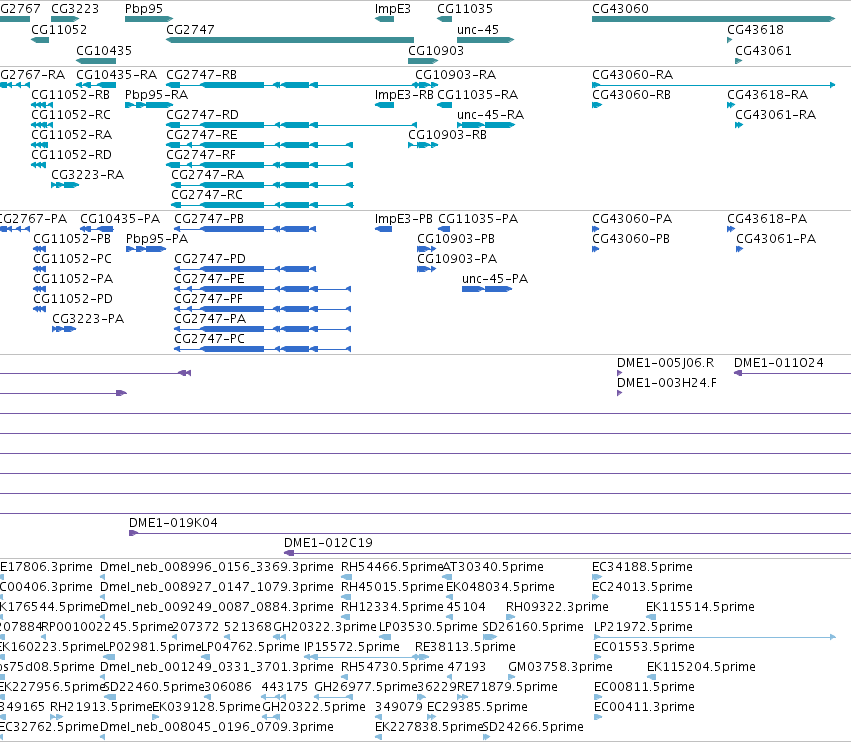Open transcript CG11035-RA
The image size is (851, 742).
click(478, 94)
